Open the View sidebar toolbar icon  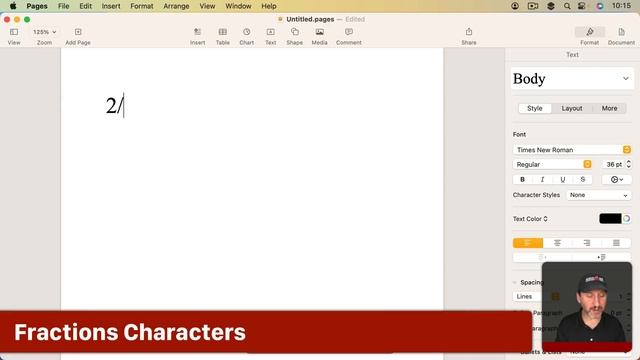[x=14, y=32]
